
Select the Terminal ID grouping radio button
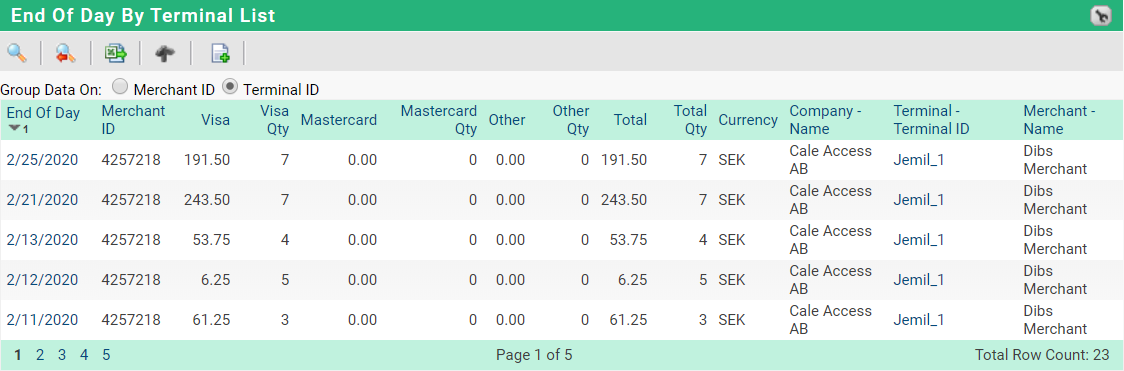tap(229, 87)
